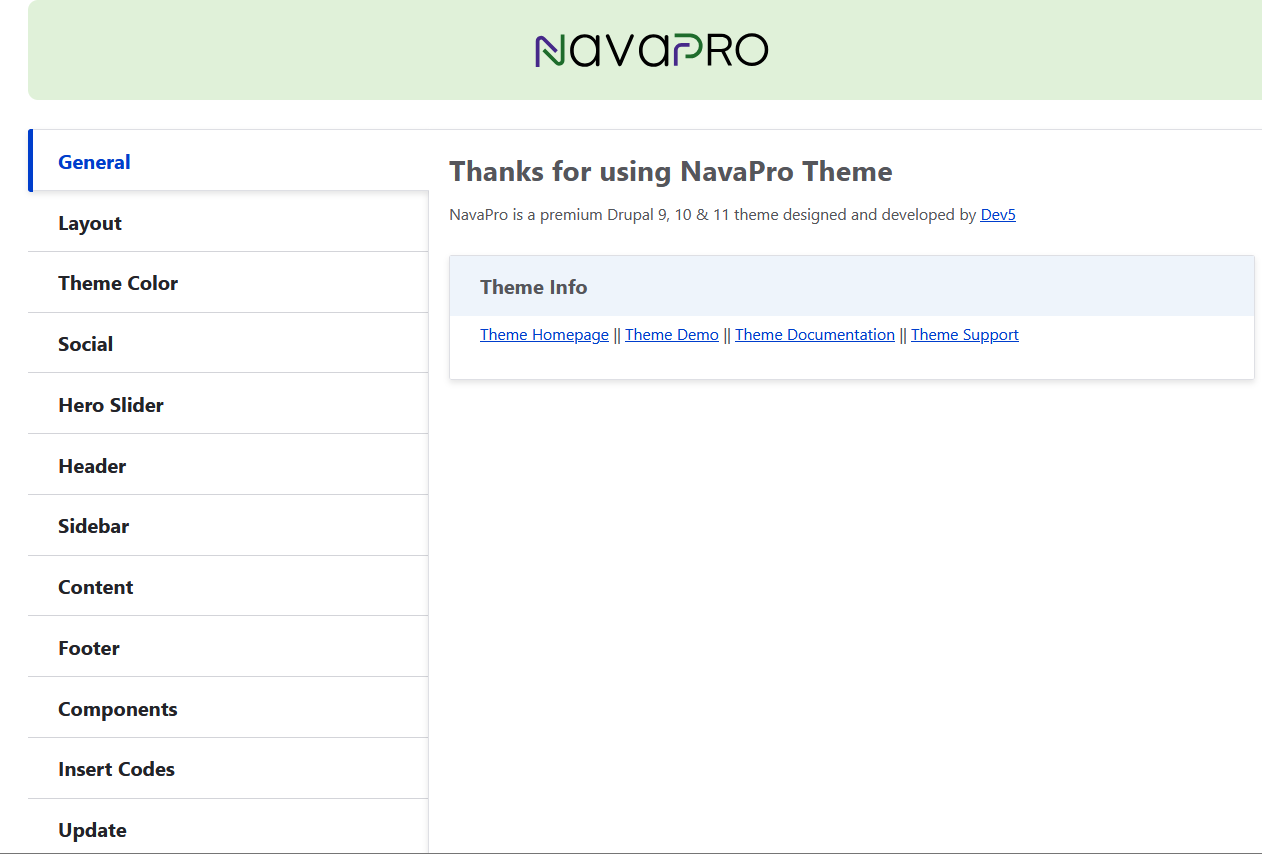Open the Layout settings tab
Screen dimensions: 1262x854
click(x=90, y=223)
